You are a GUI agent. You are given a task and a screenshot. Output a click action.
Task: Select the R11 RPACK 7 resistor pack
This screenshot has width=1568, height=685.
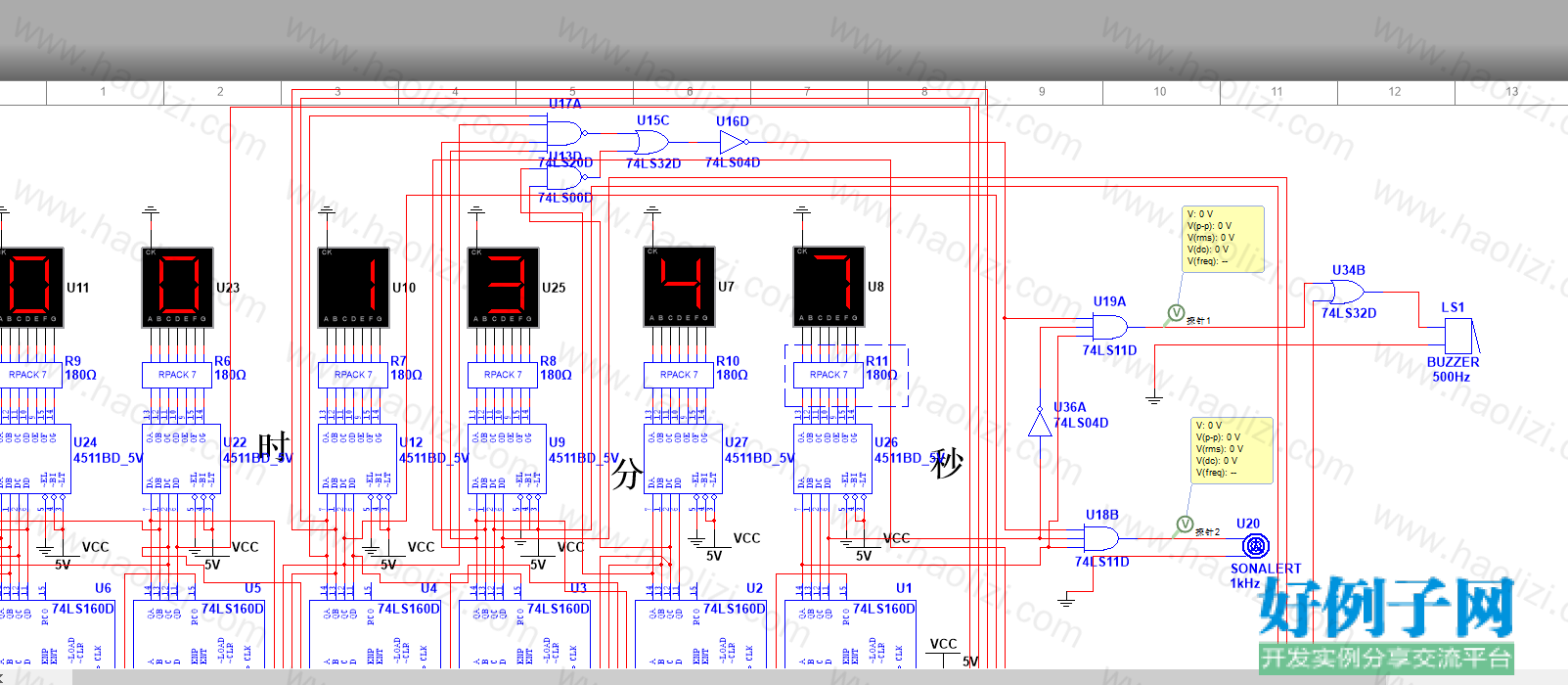click(828, 375)
